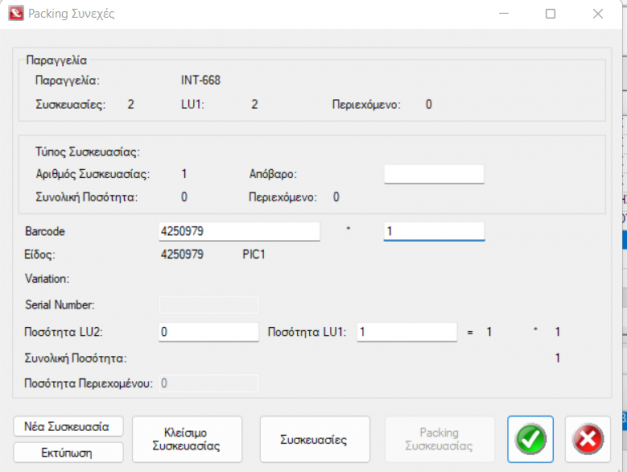Click the Κλείσιμο Συσκευασίας button
Screen dimensions: 627x472
187,439
